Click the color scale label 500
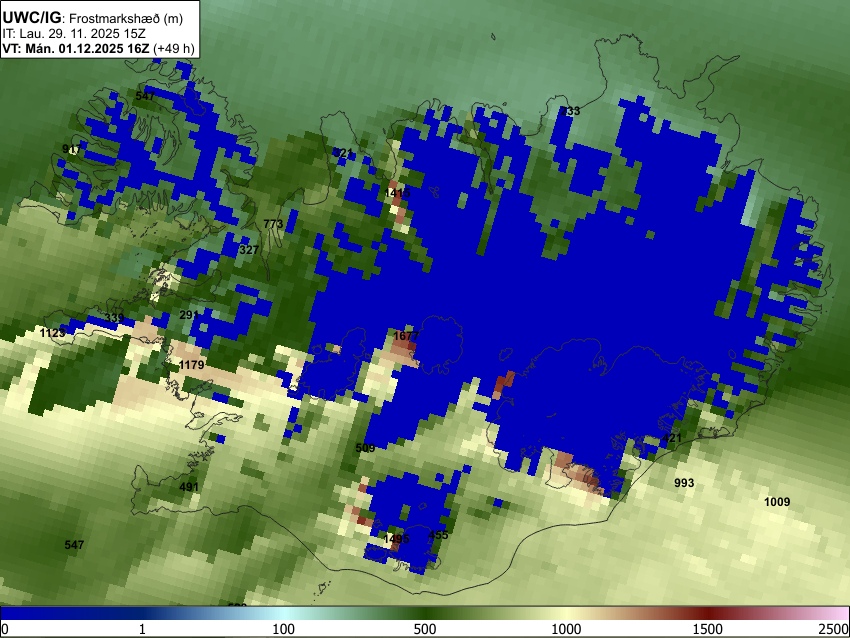 pyautogui.click(x=425, y=629)
